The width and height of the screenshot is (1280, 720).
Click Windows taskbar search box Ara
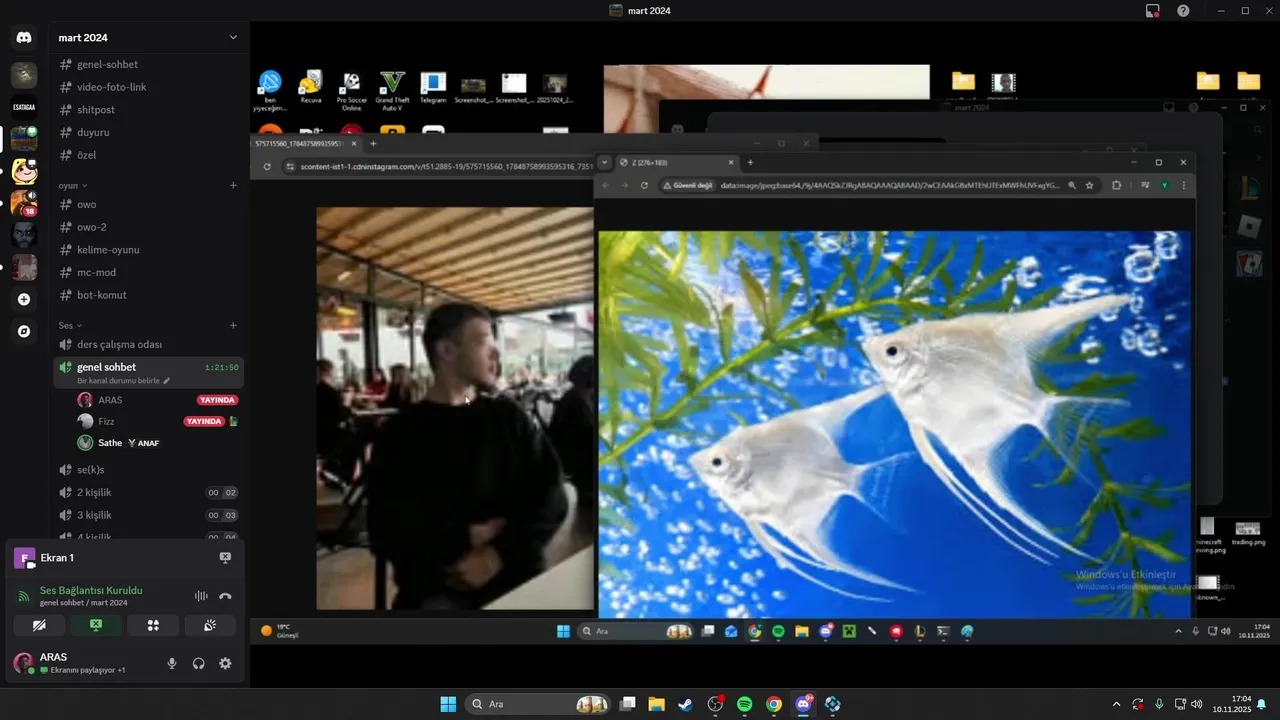pyautogui.click(x=539, y=704)
